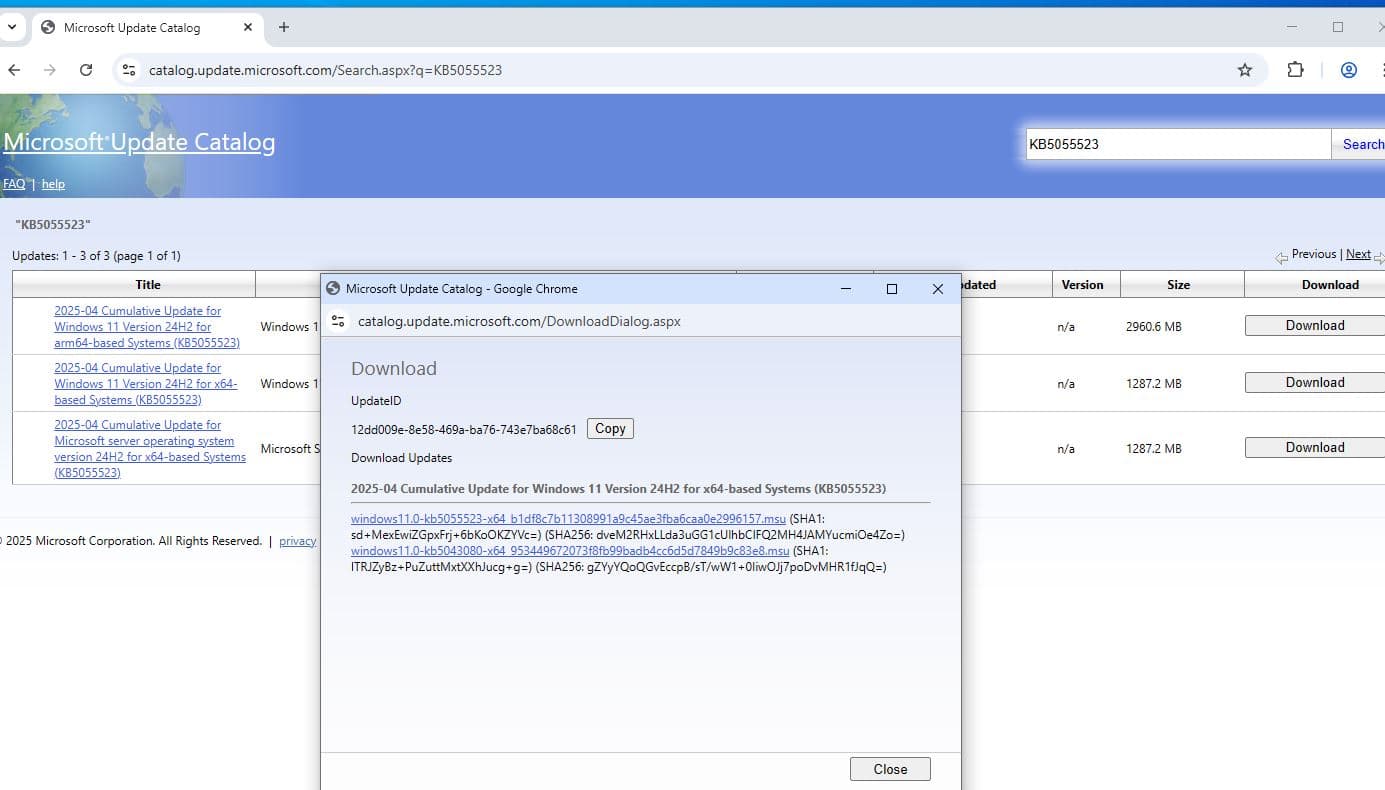Download the windows11.0-kb5043080-x64 msu file

tap(570, 551)
